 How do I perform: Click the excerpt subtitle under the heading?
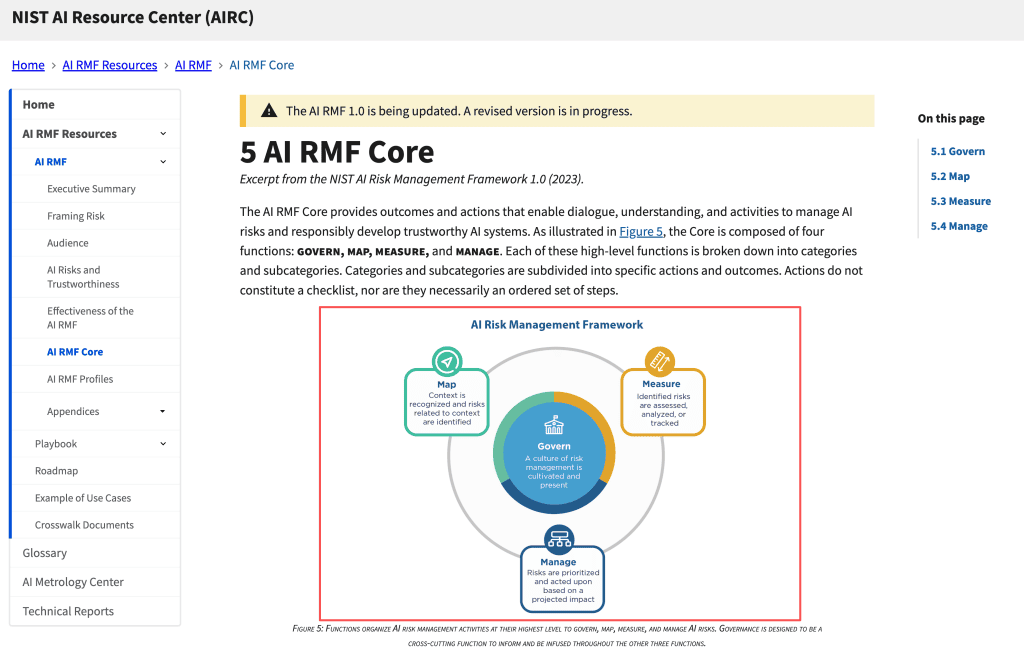coord(411,180)
